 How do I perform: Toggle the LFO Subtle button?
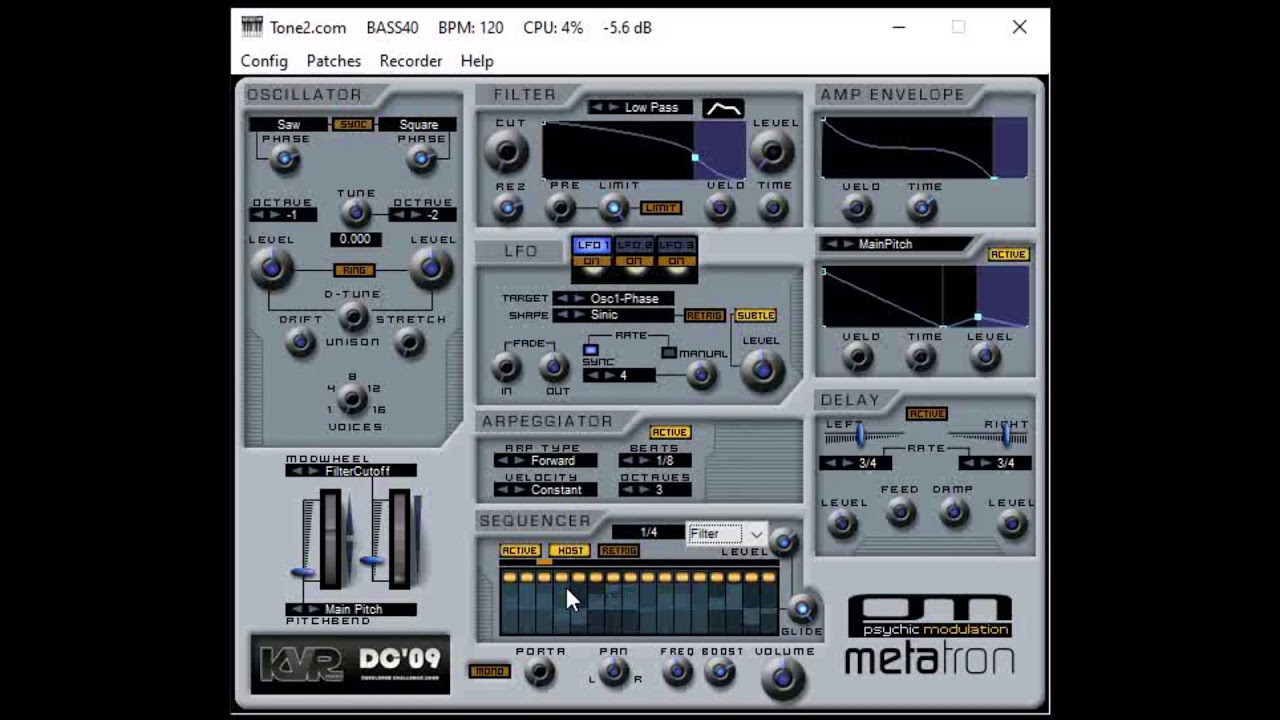click(x=755, y=315)
